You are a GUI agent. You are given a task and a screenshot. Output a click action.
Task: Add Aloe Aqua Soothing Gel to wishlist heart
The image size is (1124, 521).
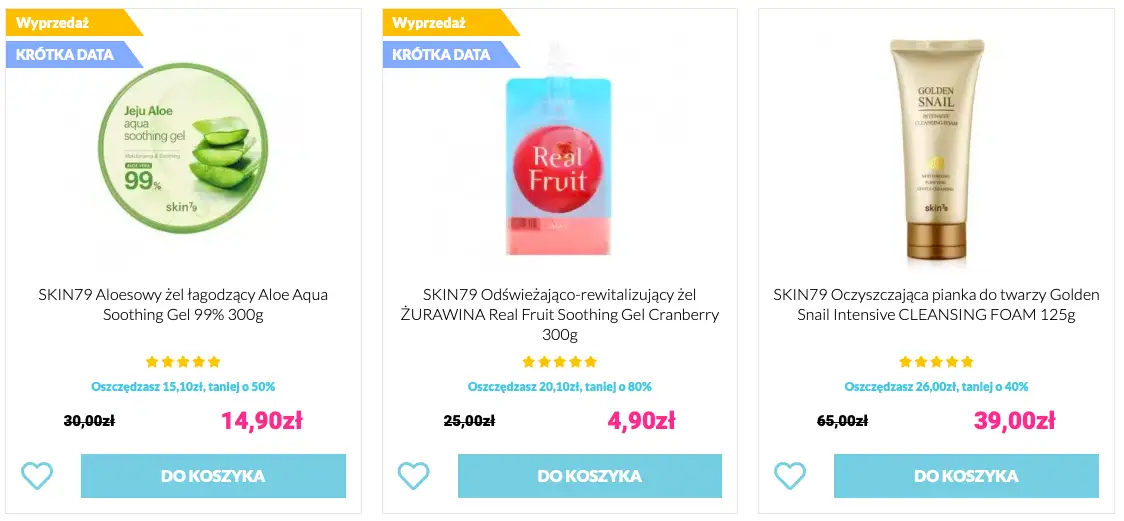pos(37,475)
